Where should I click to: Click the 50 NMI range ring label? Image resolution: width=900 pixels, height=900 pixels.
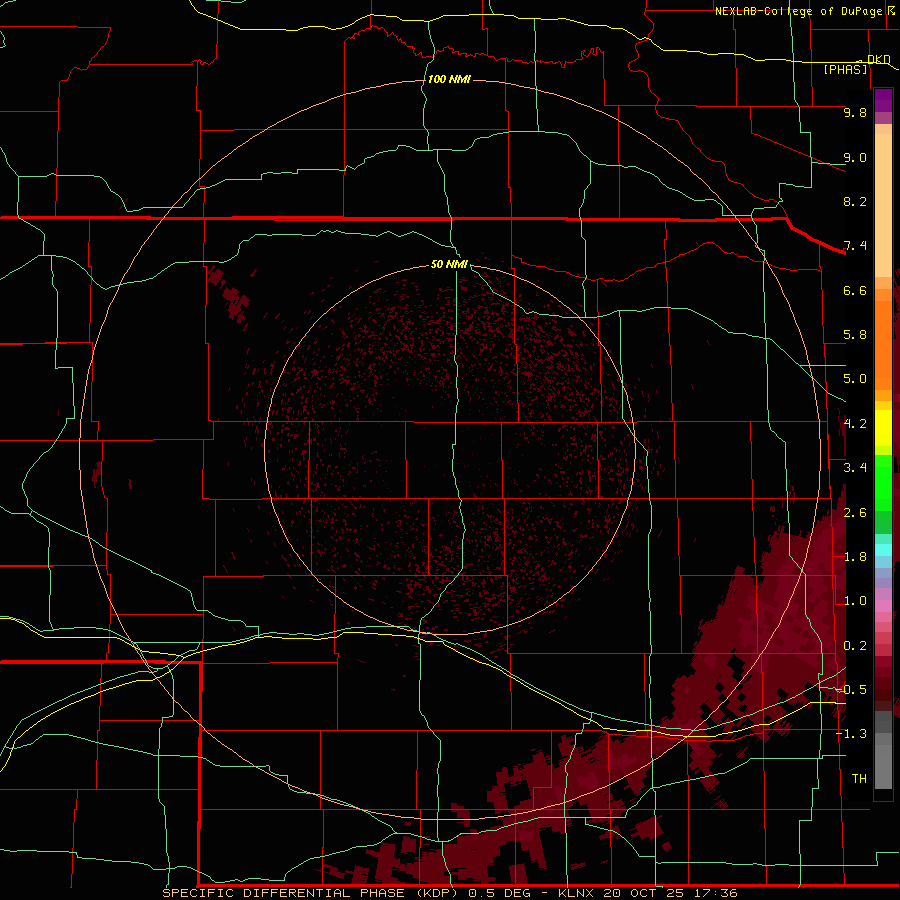(449, 264)
